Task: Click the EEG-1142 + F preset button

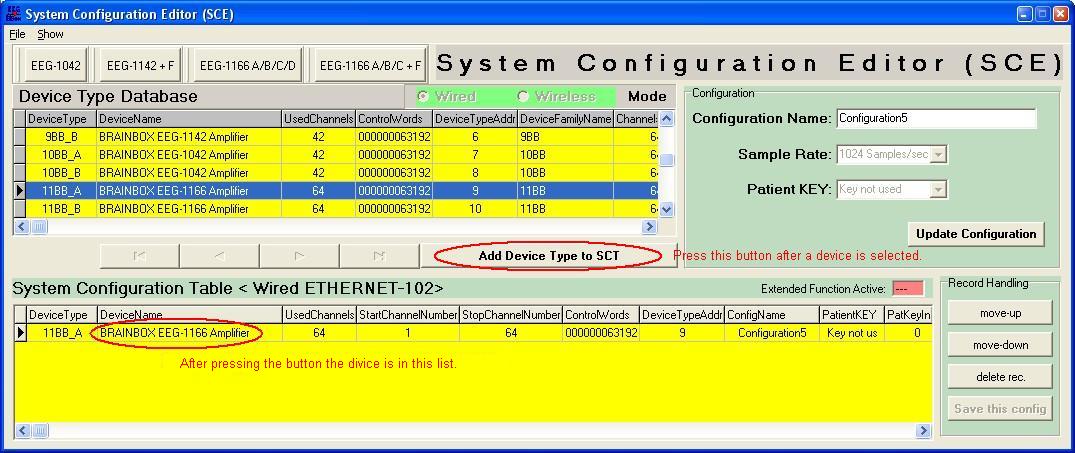Action: pyautogui.click(x=140, y=66)
